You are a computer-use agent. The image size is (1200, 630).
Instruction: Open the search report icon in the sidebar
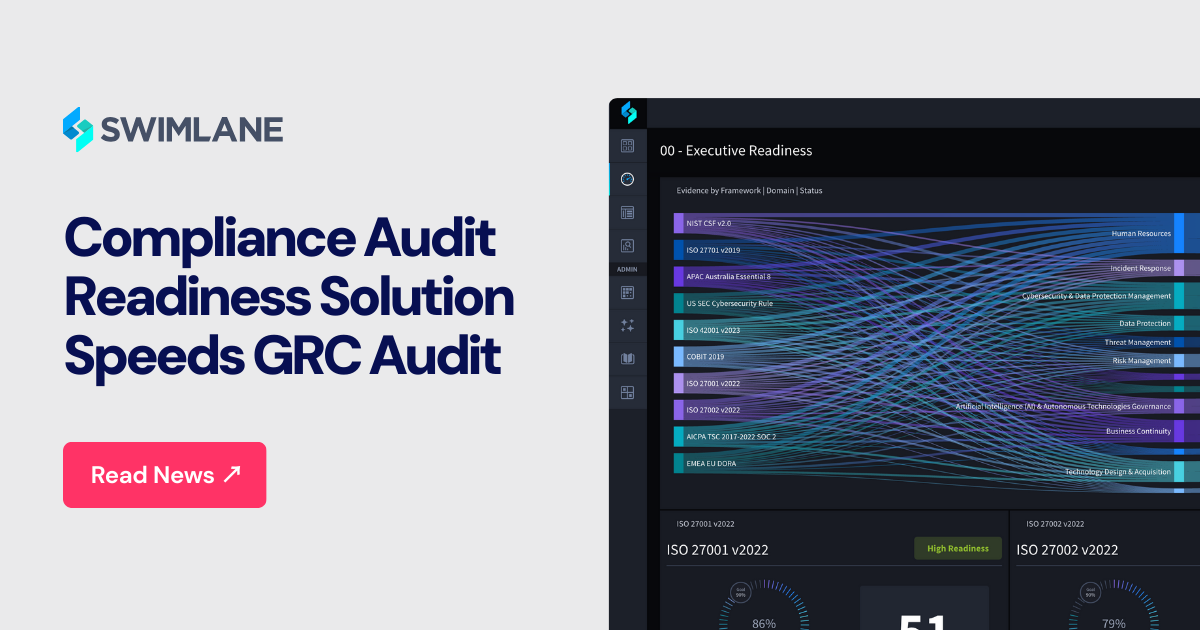tap(627, 245)
